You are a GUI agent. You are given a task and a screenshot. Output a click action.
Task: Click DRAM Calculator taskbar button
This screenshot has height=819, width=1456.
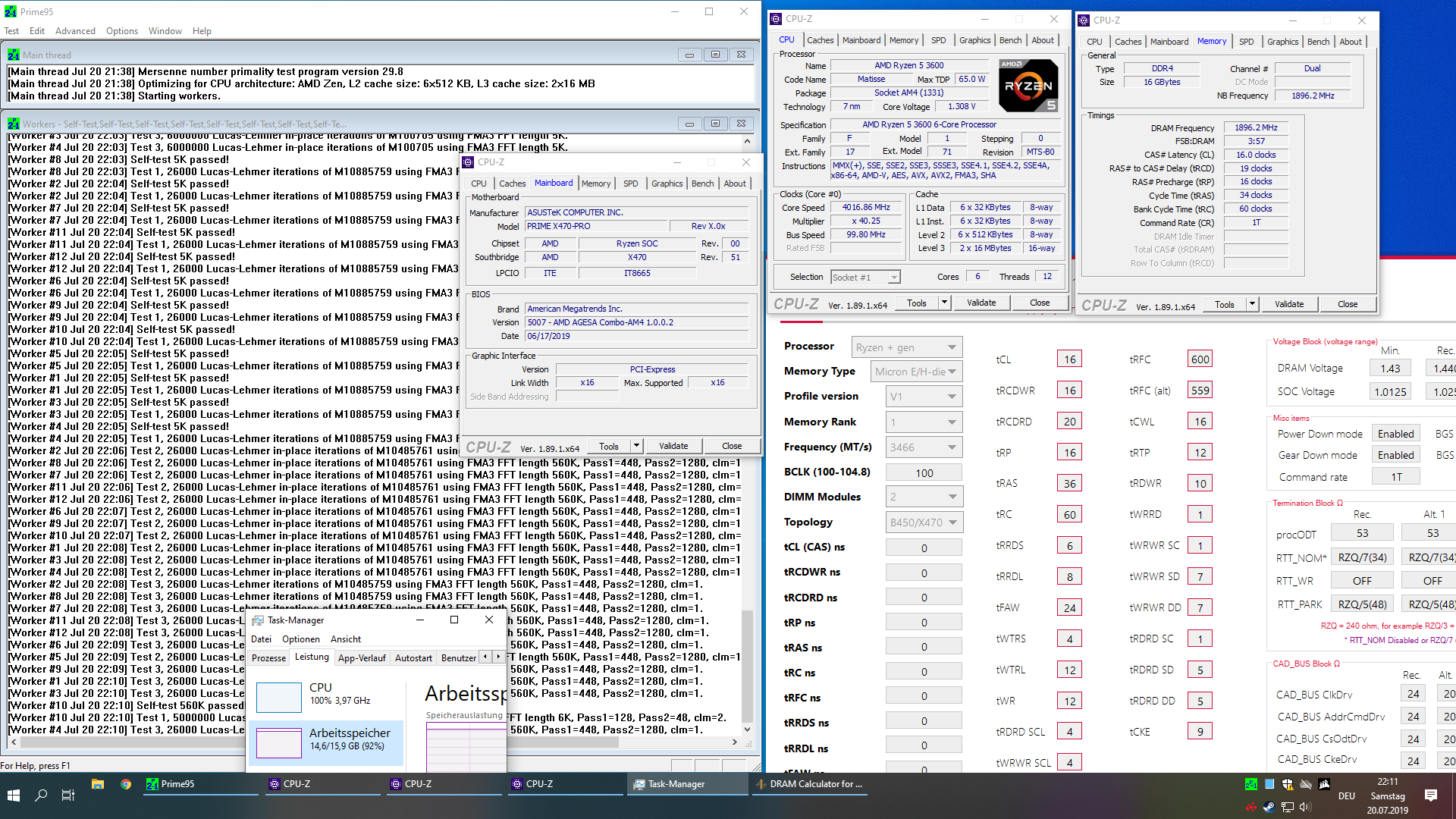(808, 784)
